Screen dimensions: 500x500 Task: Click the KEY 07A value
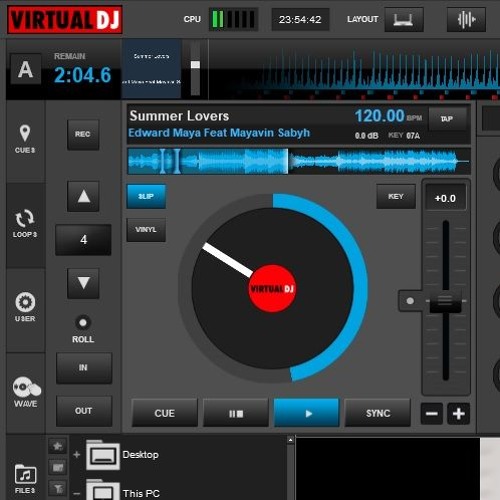click(404, 136)
